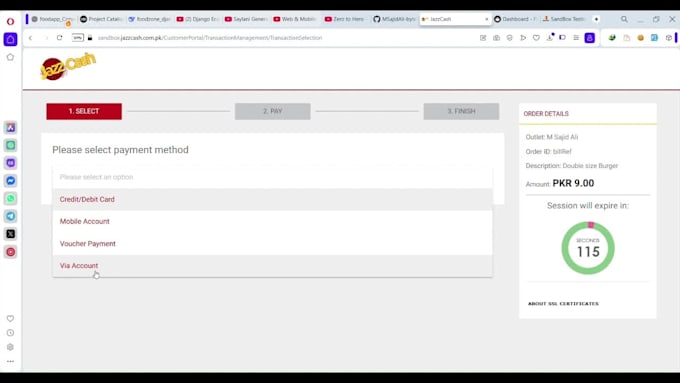Open sidebar bookmarks pentagon icon
This screenshot has height=383, width=680.
[x=10, y=57]
